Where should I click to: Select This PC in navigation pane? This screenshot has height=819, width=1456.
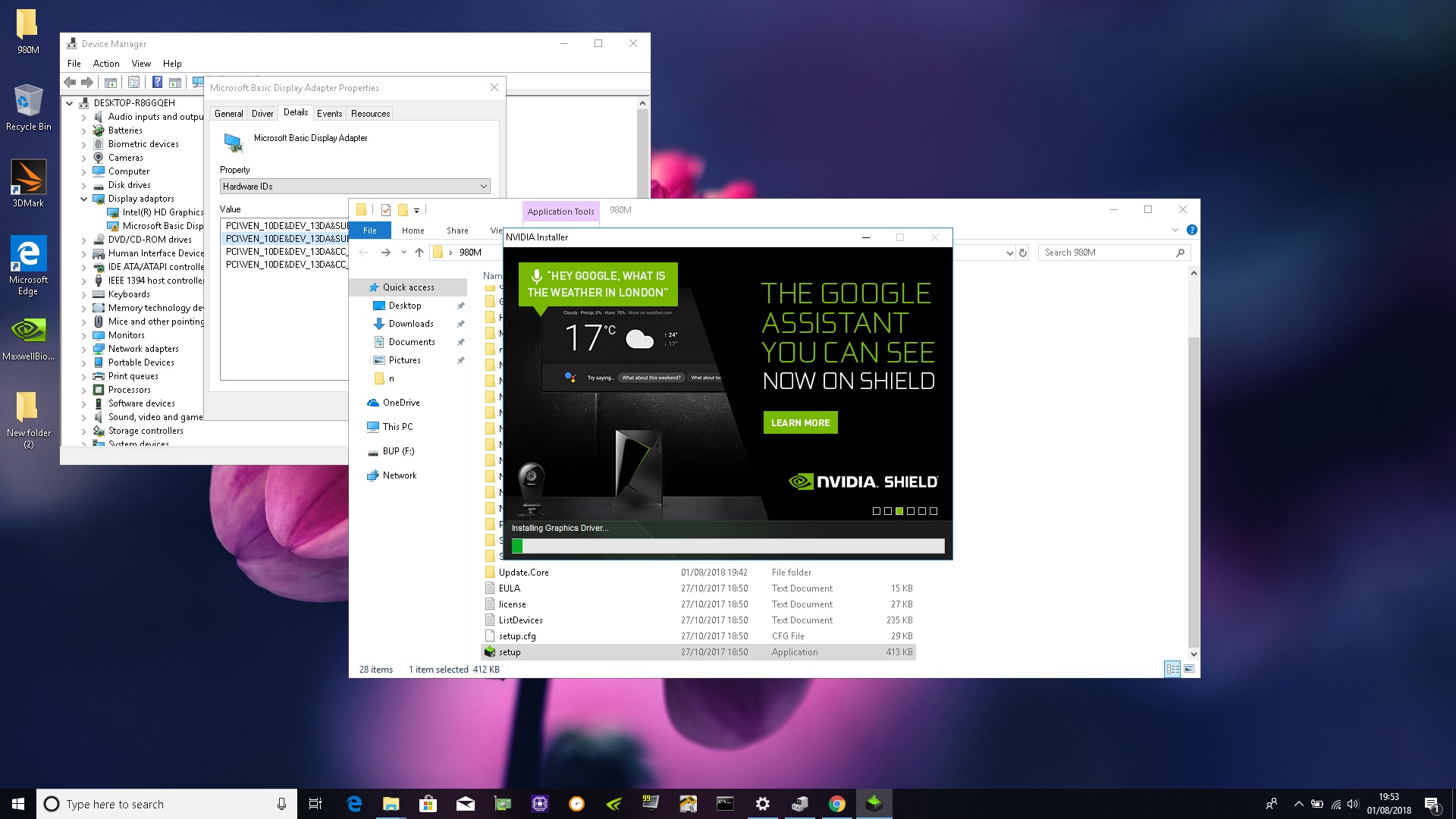point(397,427)
